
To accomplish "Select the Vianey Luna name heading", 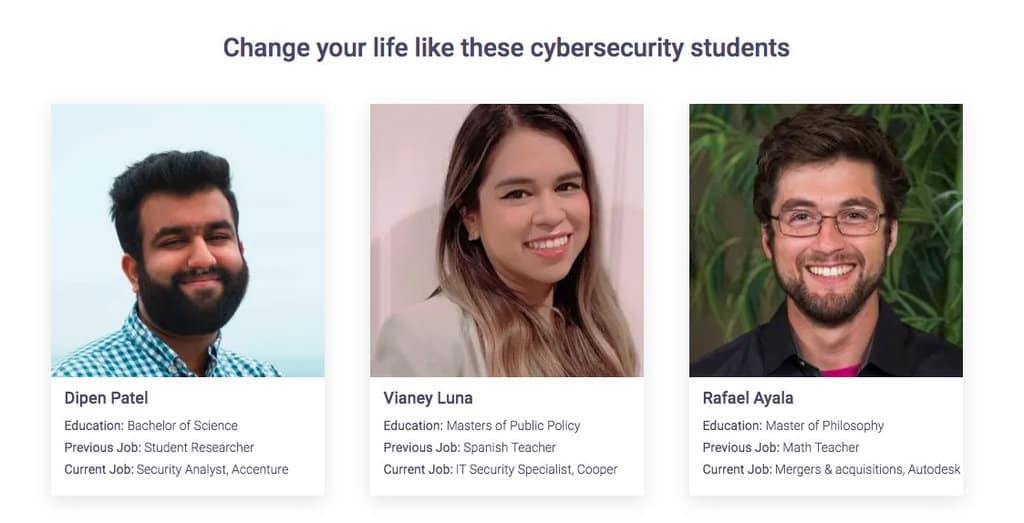I will coord(428,398).
